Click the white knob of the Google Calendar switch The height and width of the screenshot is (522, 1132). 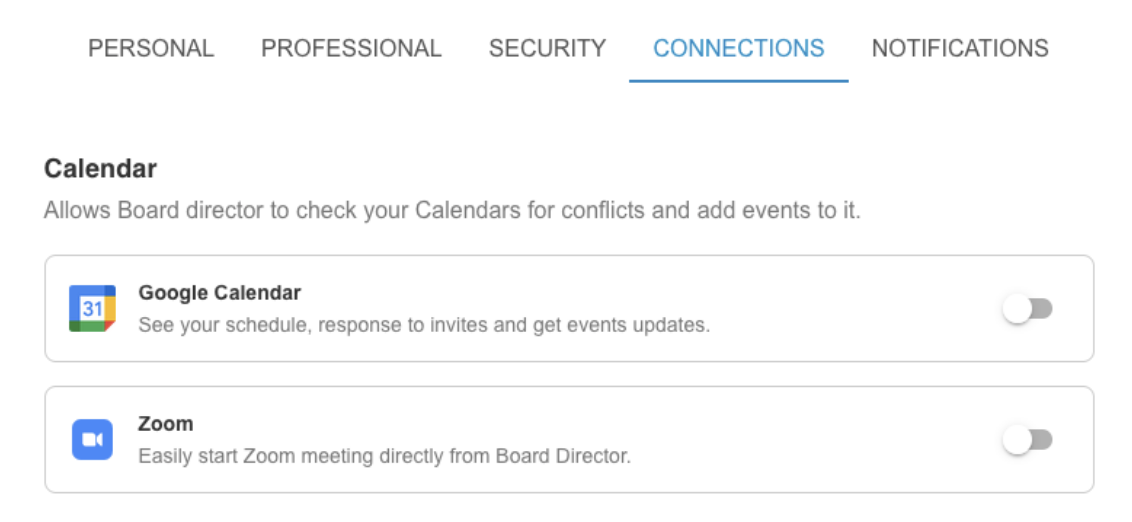point(1016,309)
